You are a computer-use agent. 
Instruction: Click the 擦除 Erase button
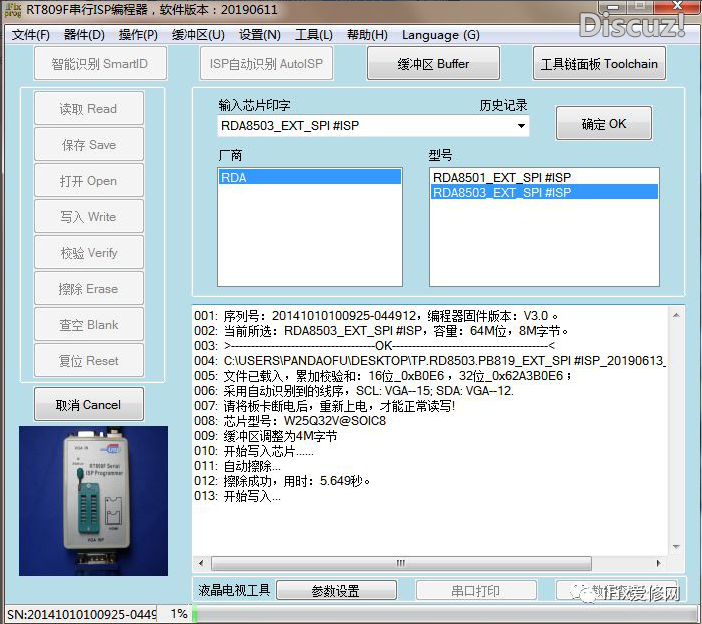pos(89,289)
